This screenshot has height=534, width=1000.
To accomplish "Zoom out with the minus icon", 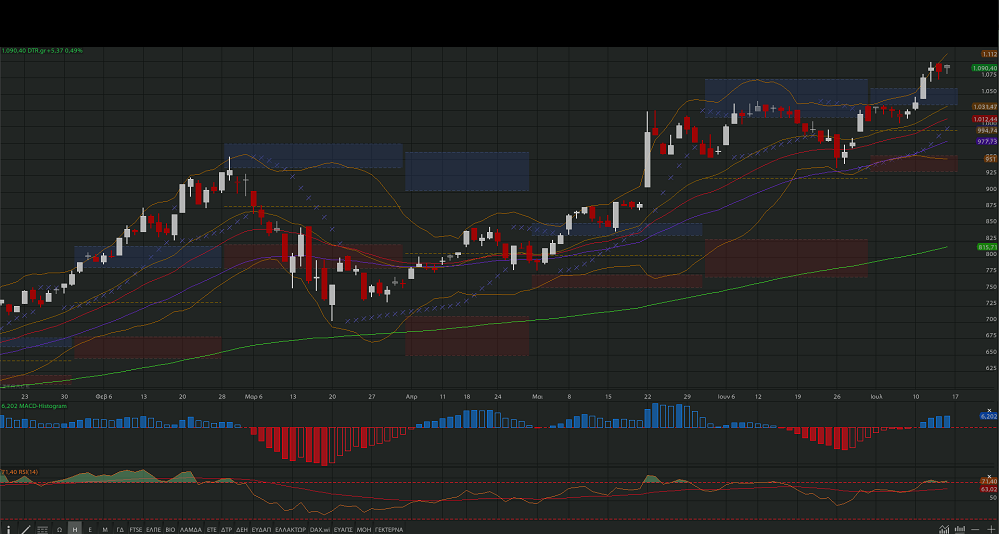I will pyautogui.click(x=975, y=530).
